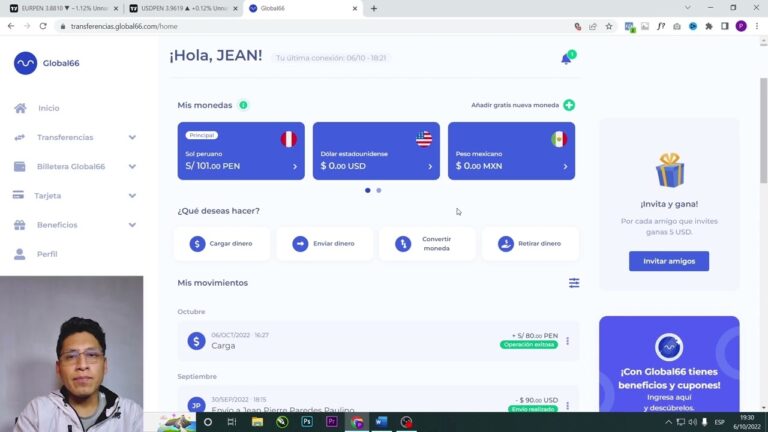
Task: Expand the Billetera Global66 chevron
Action: [x=132, y=167]
